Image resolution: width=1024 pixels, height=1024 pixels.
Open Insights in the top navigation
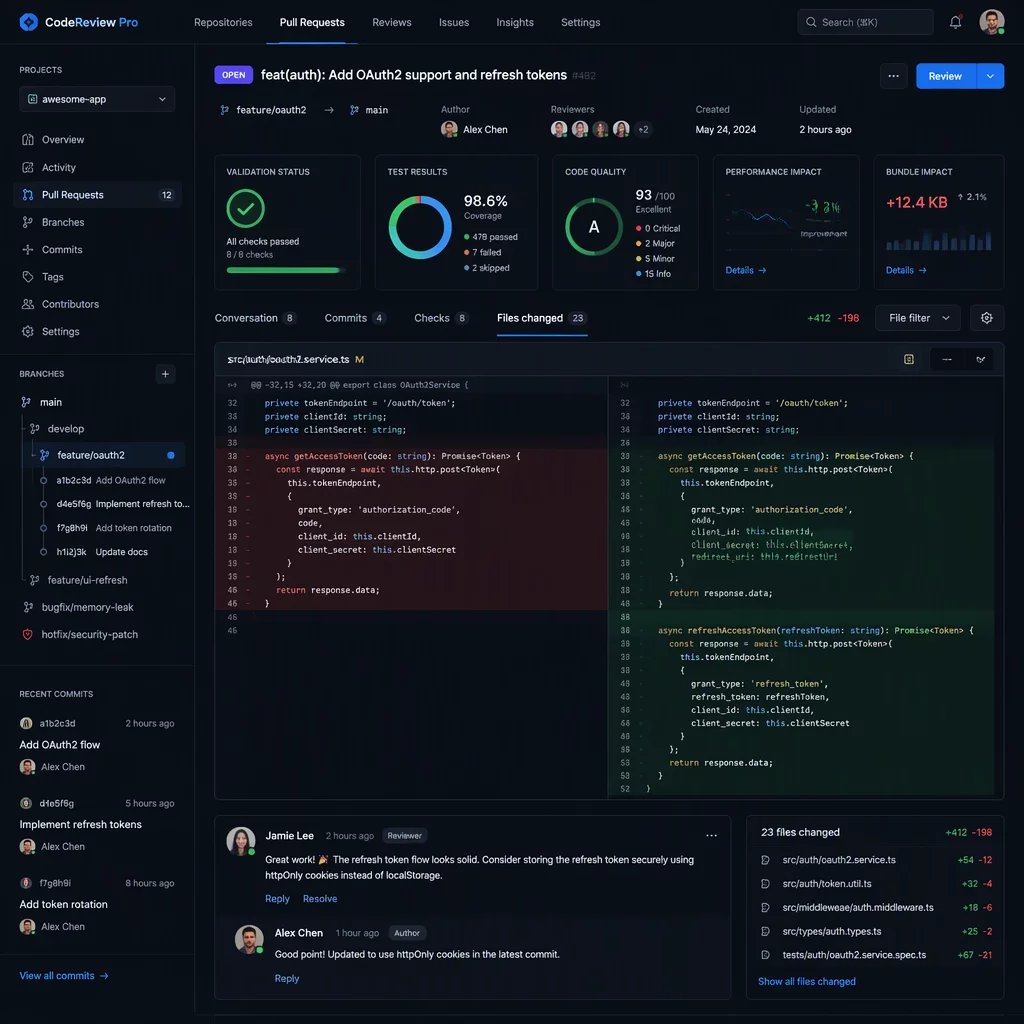point(515,22)
